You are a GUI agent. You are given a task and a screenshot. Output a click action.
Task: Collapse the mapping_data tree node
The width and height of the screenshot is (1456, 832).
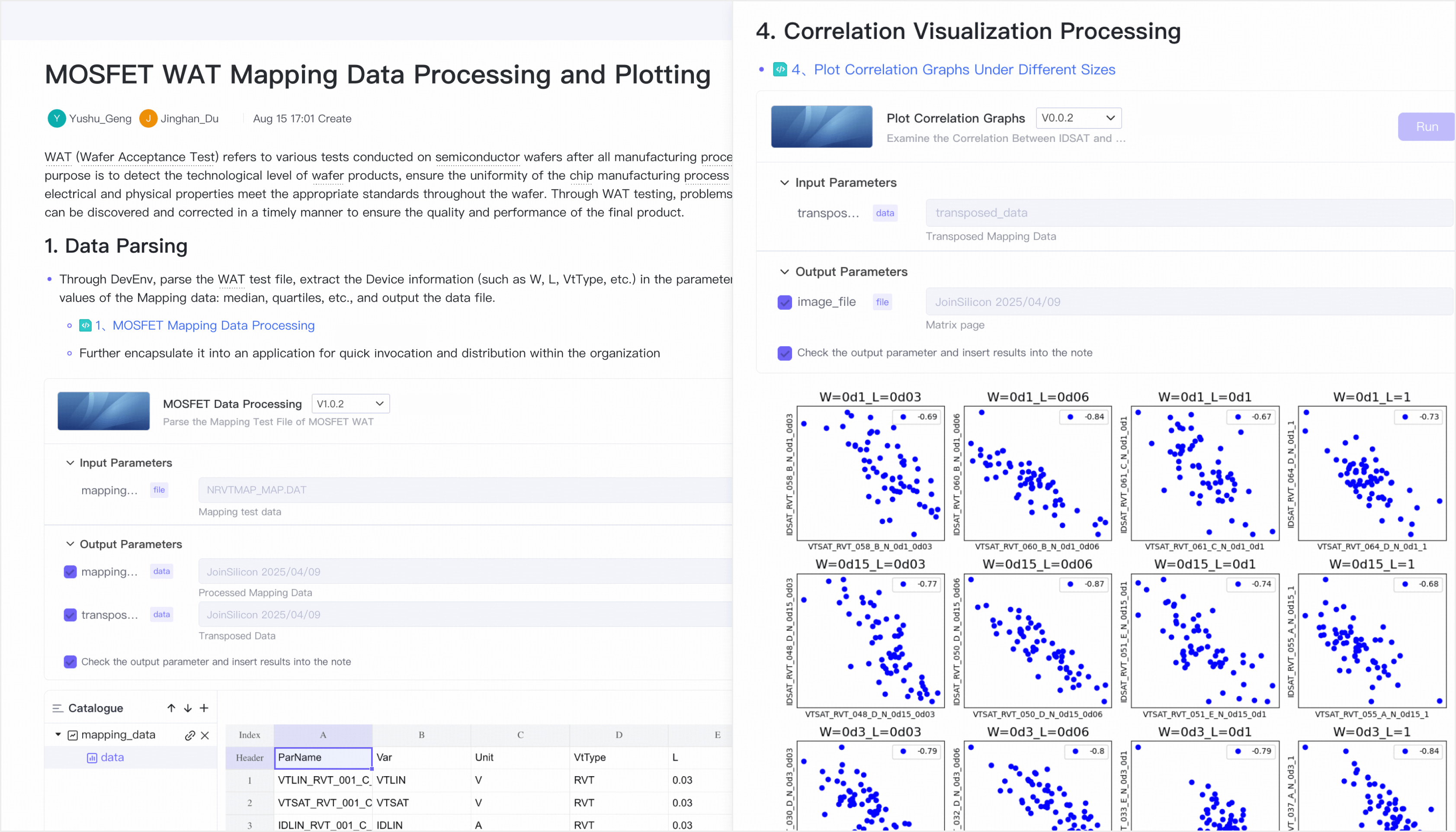pos(58,734)
